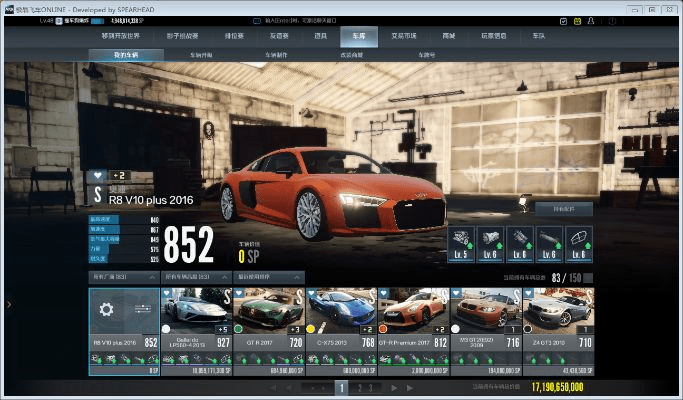
Task: Switch to the 商城 top menu tab
Action: click(448, 35)
